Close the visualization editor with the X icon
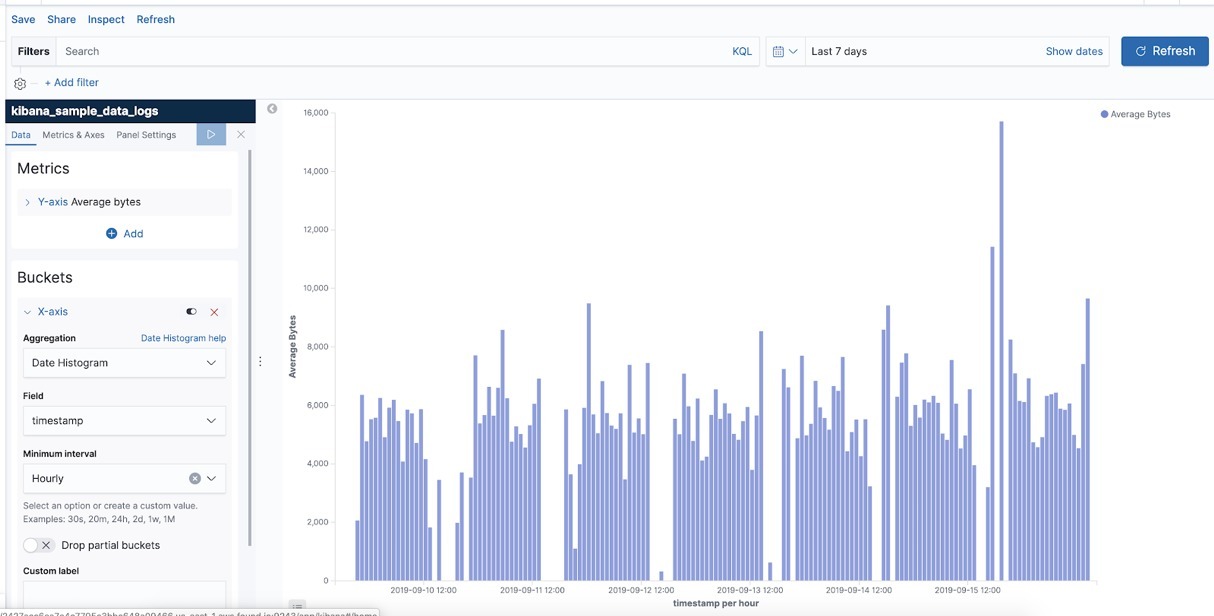Image resolution: width=1214 pixels, height=616 pixels. tap(240, 133)
